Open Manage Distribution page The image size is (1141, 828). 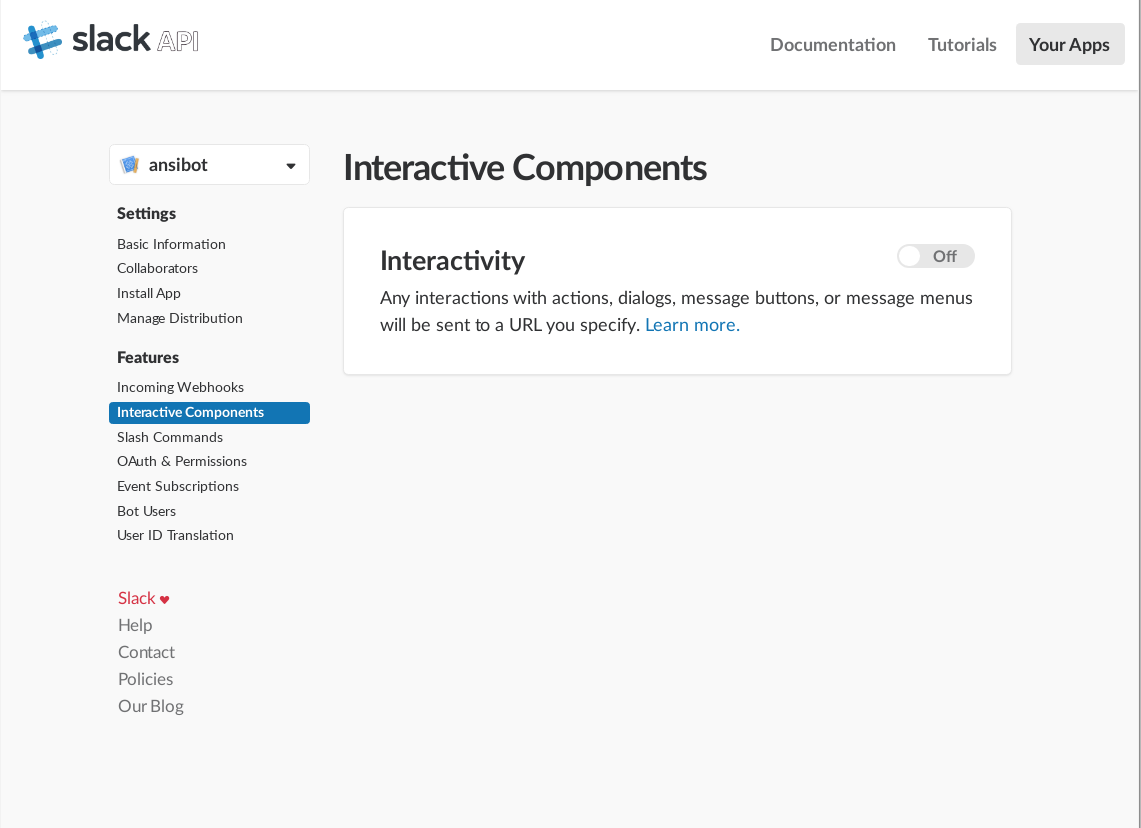pyautogui.click(x=180, y=318)
